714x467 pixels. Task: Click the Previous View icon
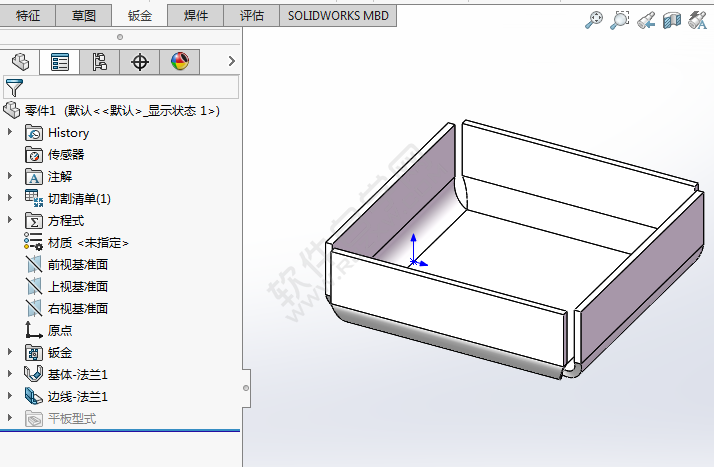[646, 20]
